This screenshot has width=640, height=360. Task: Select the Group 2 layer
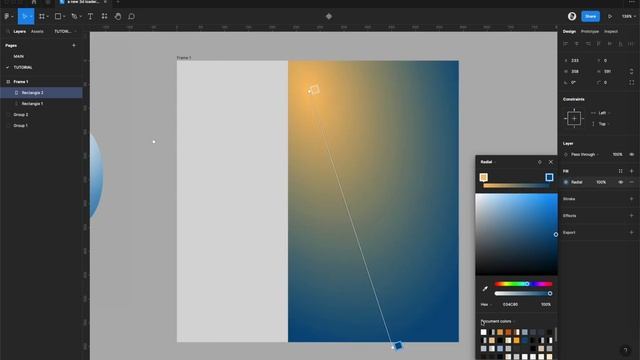click(x=21, y=115)
